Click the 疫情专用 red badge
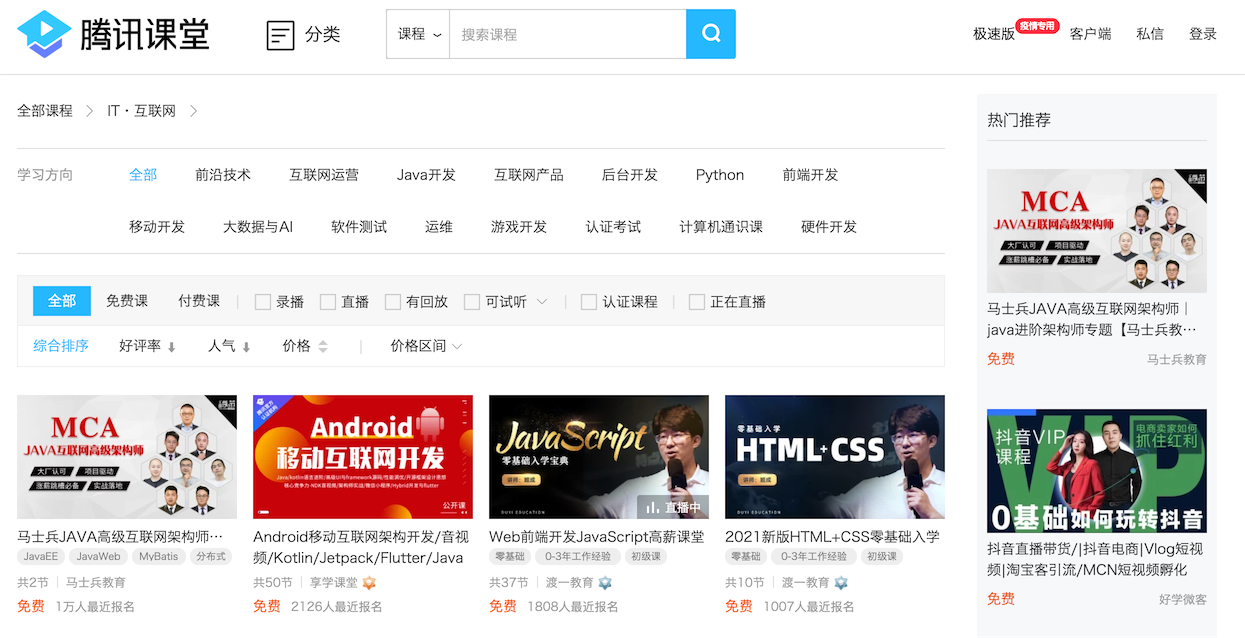Viewport: 1245px width, 638px height. (x=1037, y=26)
